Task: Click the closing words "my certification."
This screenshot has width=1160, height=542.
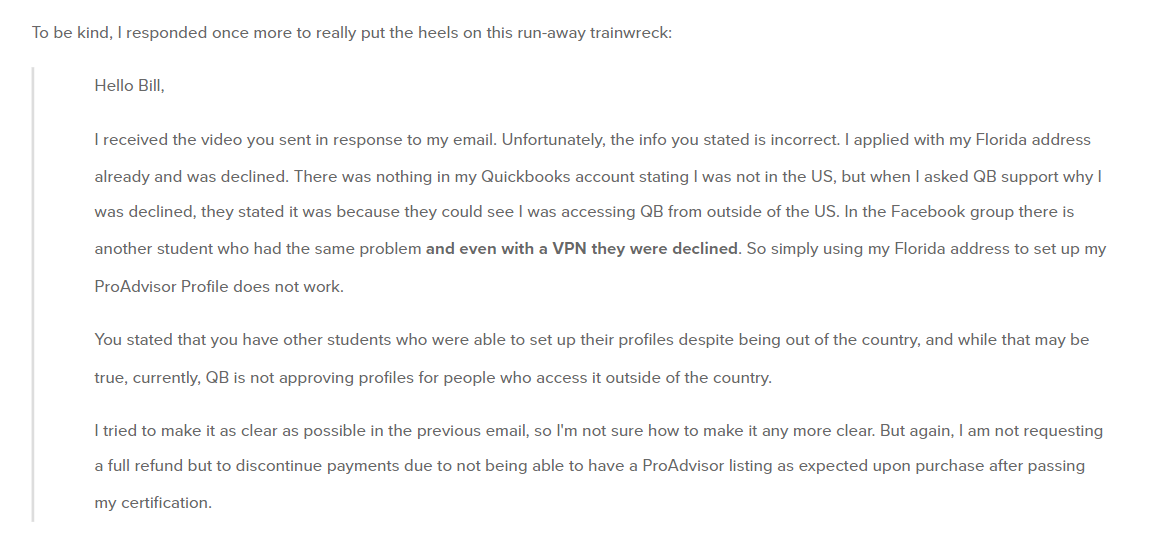Action: click(x=153, y=504)
